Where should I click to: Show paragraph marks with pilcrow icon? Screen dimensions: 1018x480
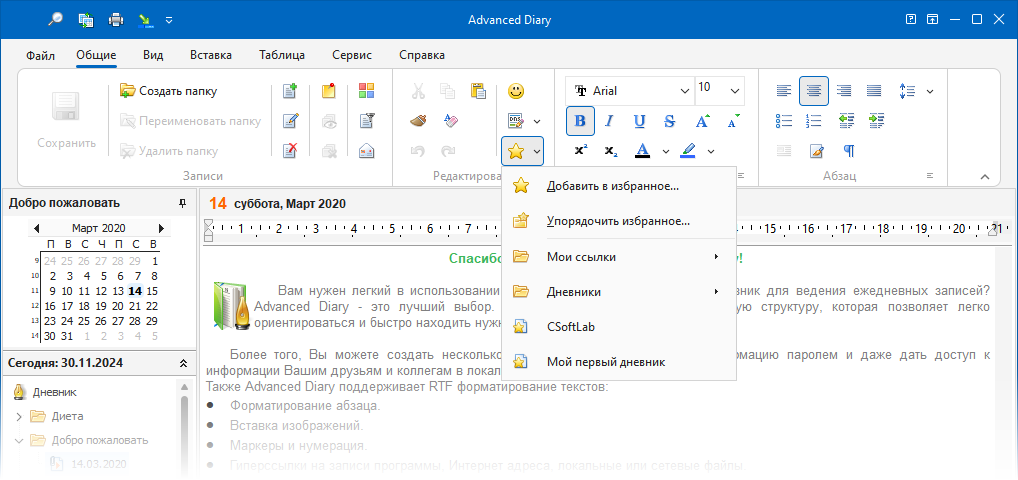849,151
